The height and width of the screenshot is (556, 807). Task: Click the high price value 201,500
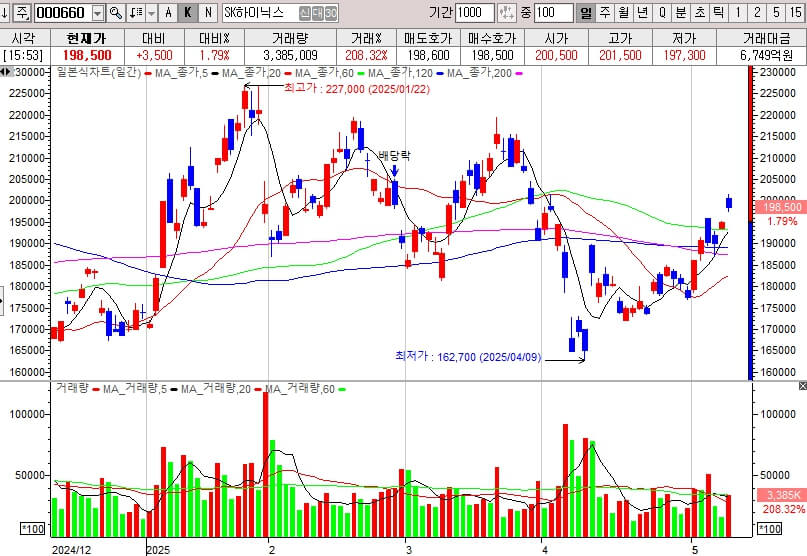[x=620, y=56]
